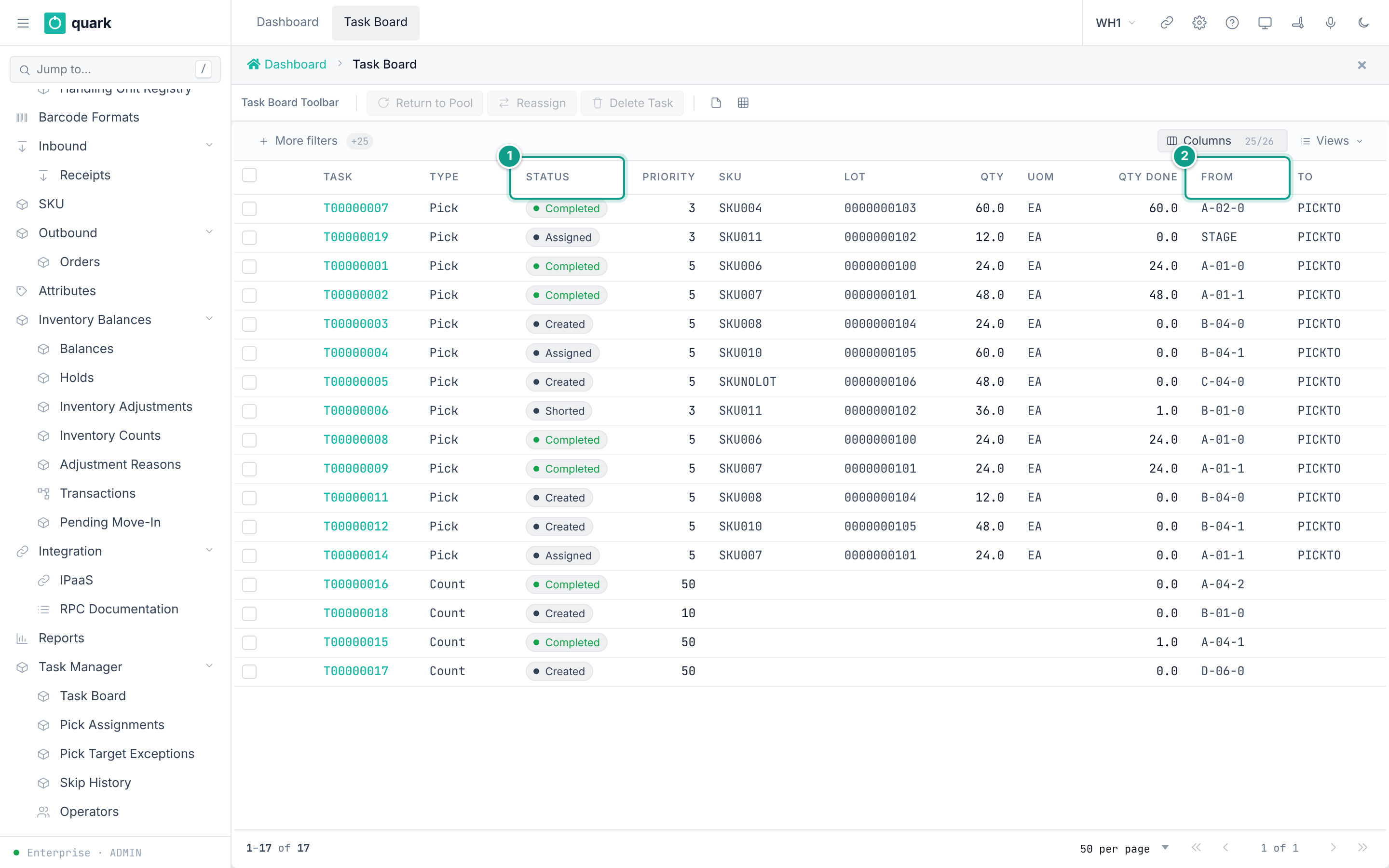This screenshot has width=1389, height=868.
Task: Open task link T00000012
Action: pyautogui.click(x=356, y=527)
